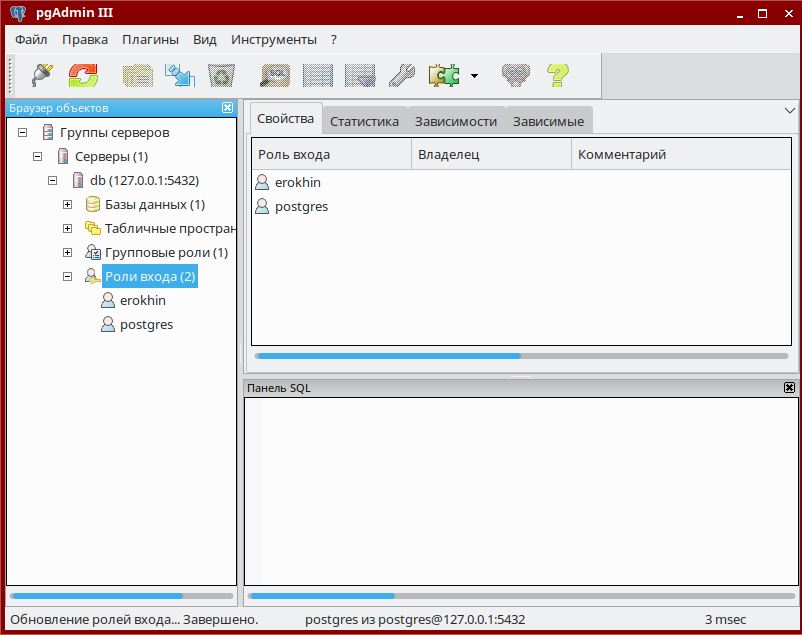Open maintenance with the wrench icon
Screen dimensions: 802x635
coord(402,76)
